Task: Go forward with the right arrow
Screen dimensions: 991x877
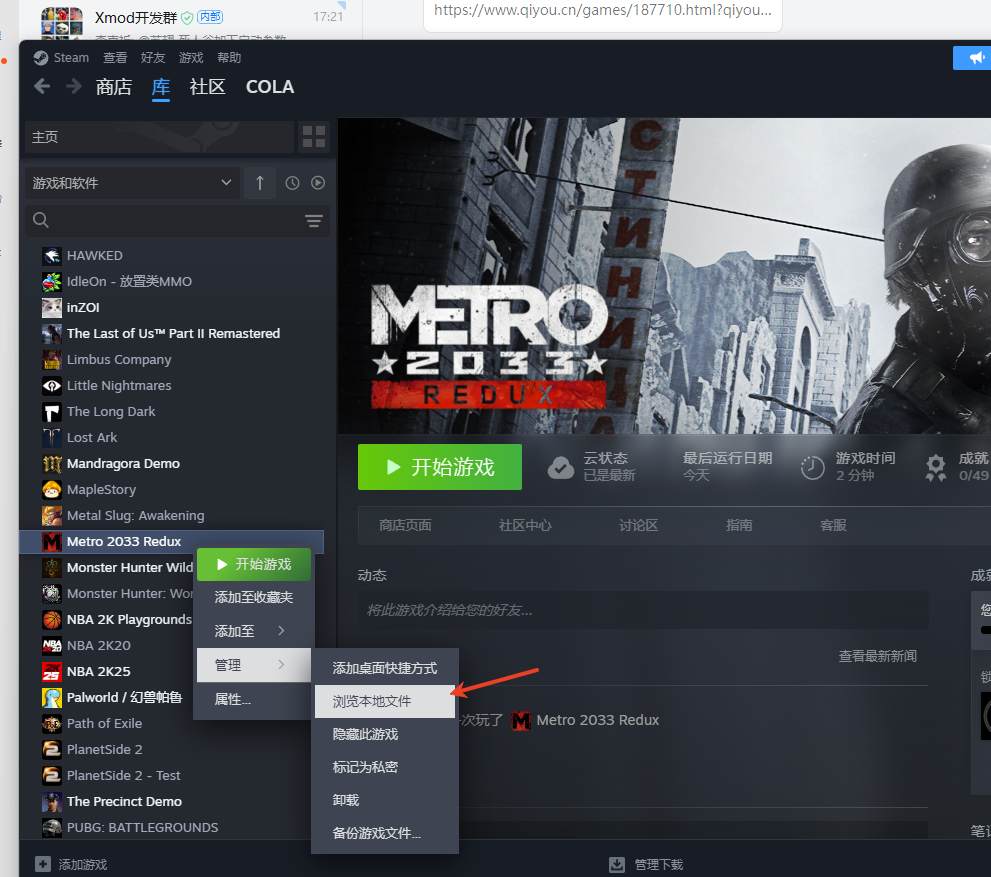Action: (x=74, y=86)
